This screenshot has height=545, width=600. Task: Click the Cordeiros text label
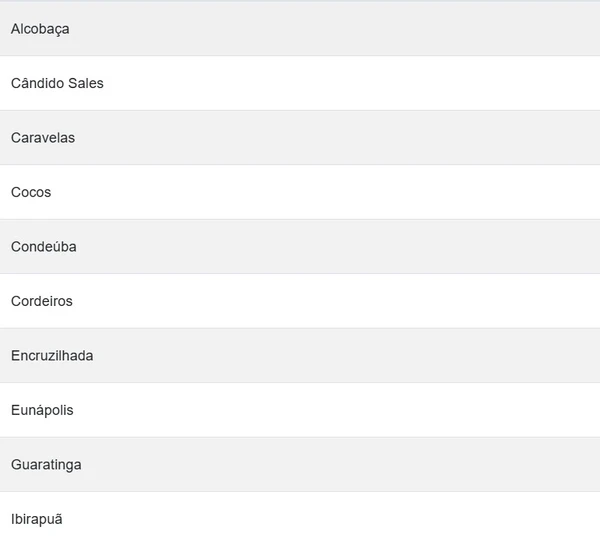[42, 301]
